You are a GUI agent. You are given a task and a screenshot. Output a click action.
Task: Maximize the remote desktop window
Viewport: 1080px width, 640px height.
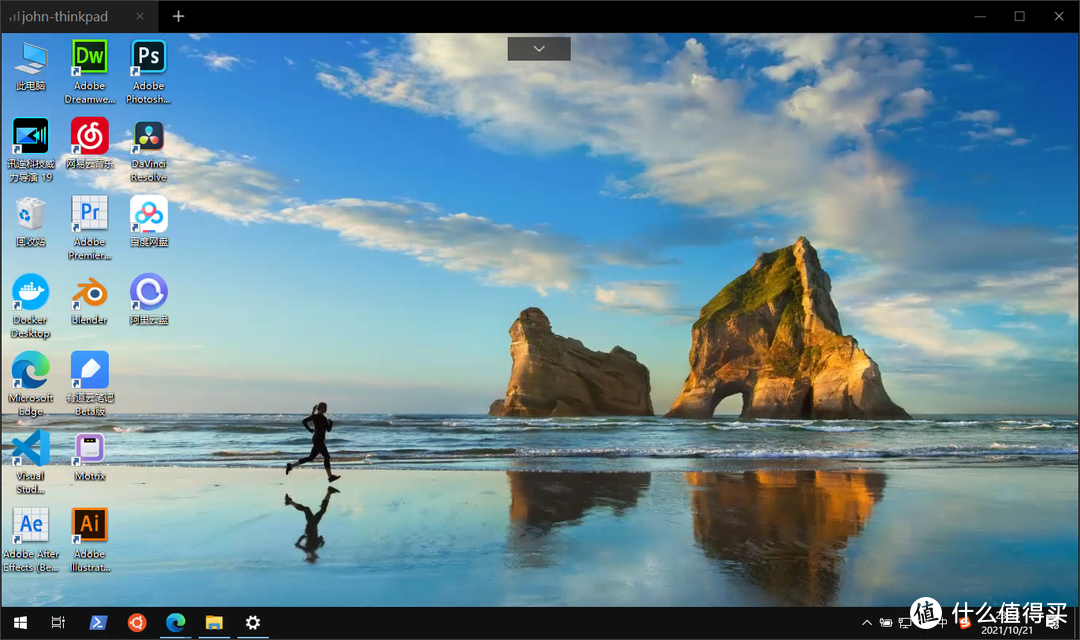pos(1019,16)
